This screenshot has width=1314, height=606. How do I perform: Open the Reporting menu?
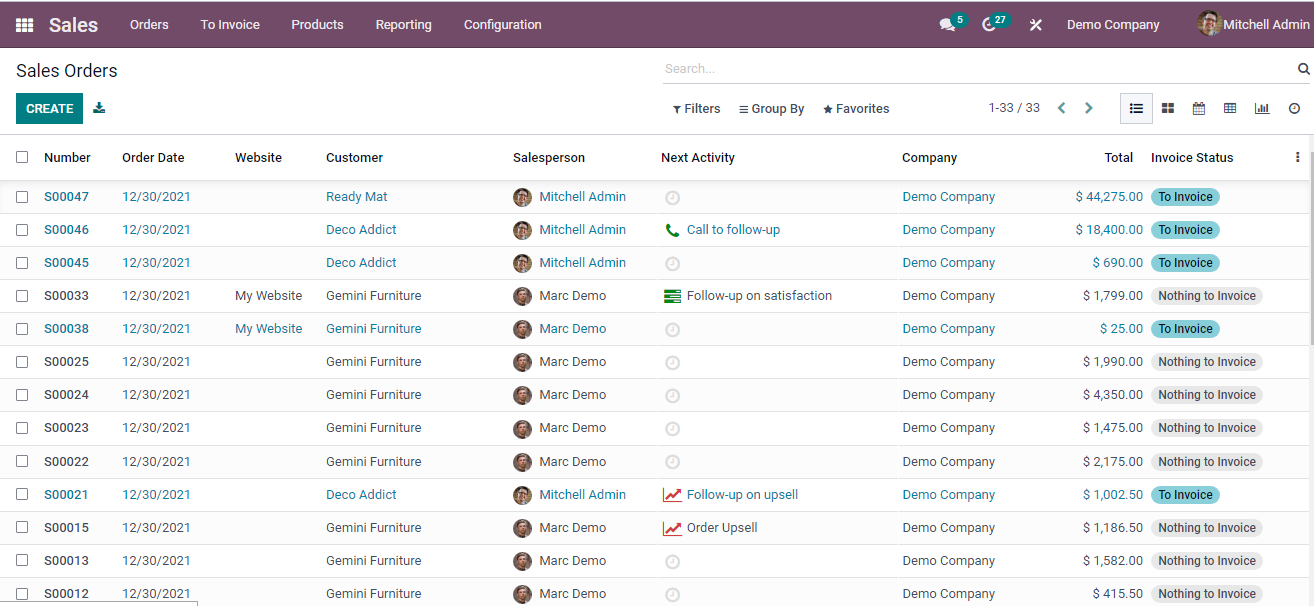[x=403, y=24]
